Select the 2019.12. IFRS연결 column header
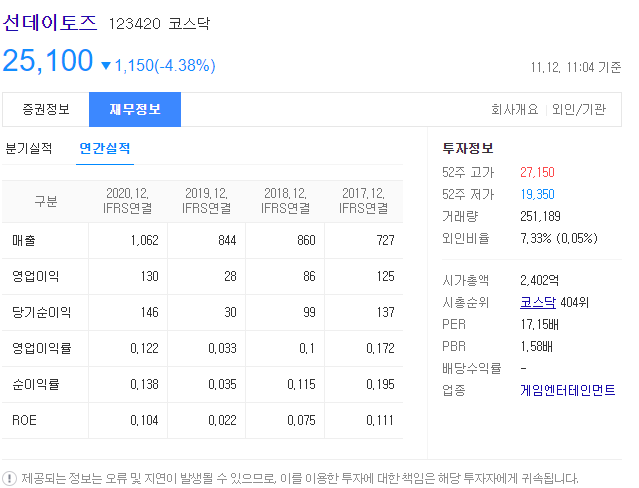Image resolution: width=639 pixels, height=488 pixels. [x=207, y=201]
